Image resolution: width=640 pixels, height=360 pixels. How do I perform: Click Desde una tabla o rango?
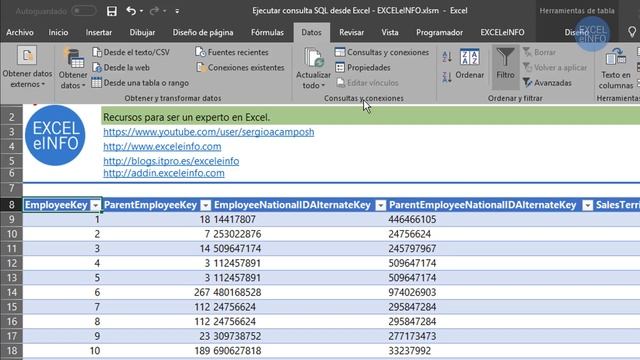140,83
